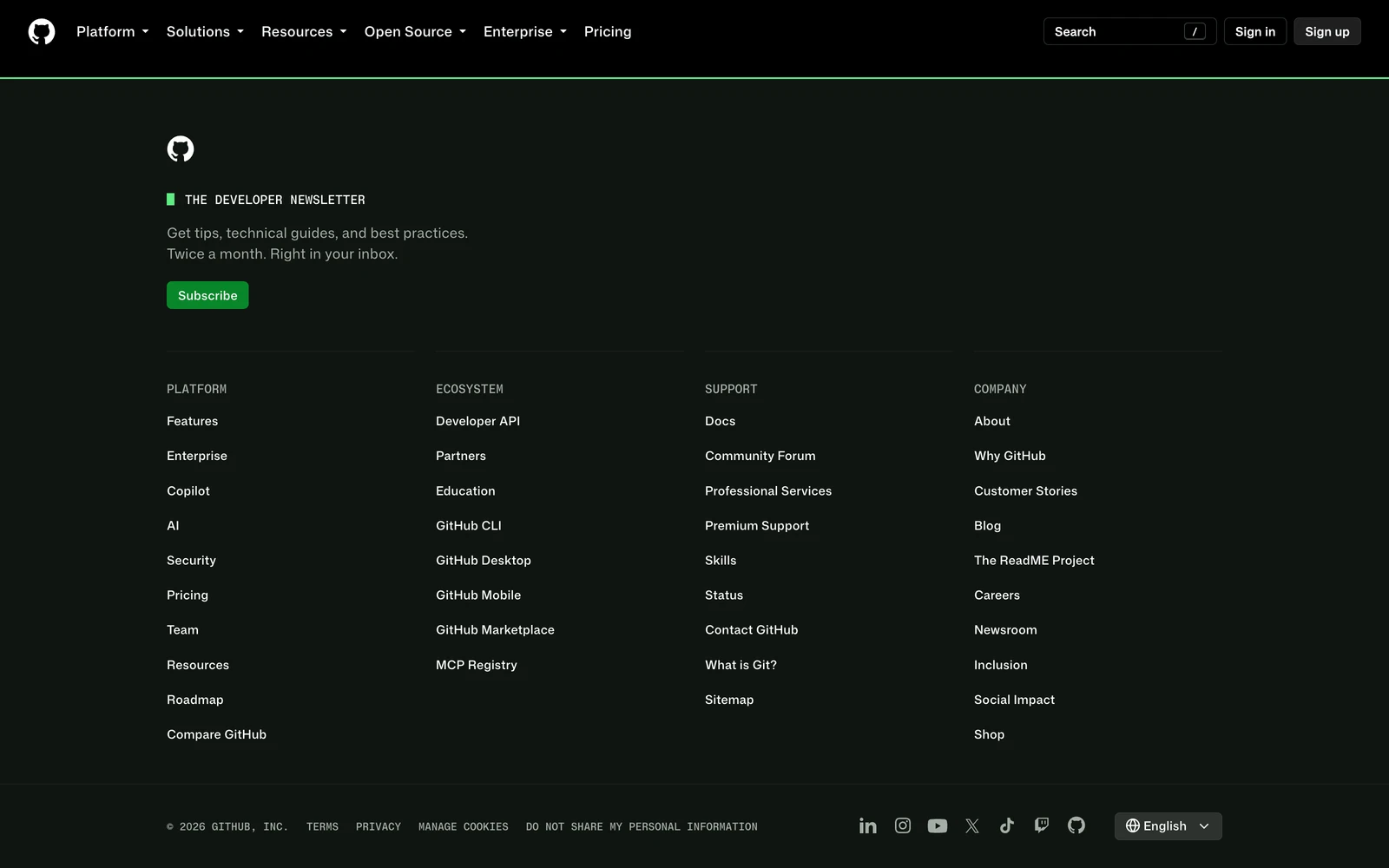Viewport: 1389px width, 868px height.
Task: Open the Careers footer link
Action: pos(997,595)
